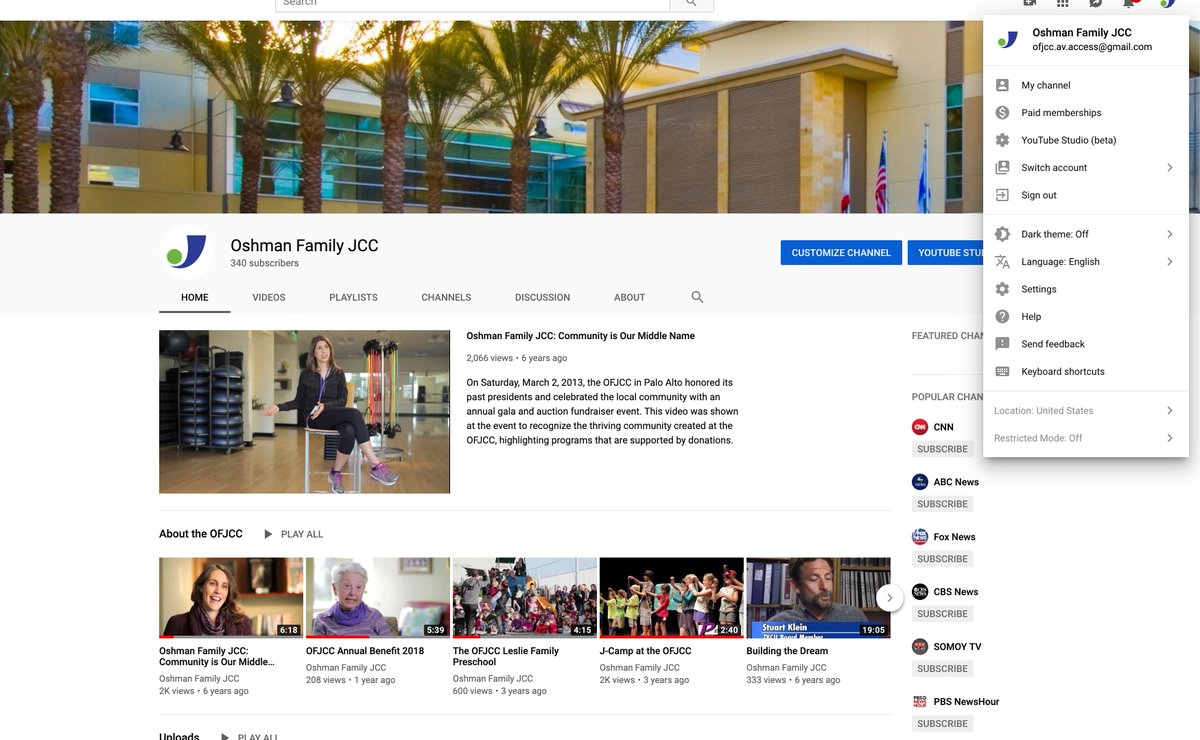The width and height of the screenshot is (1200, 740).
Task: Click the Fox News channel icon
Action: (920, 537)
